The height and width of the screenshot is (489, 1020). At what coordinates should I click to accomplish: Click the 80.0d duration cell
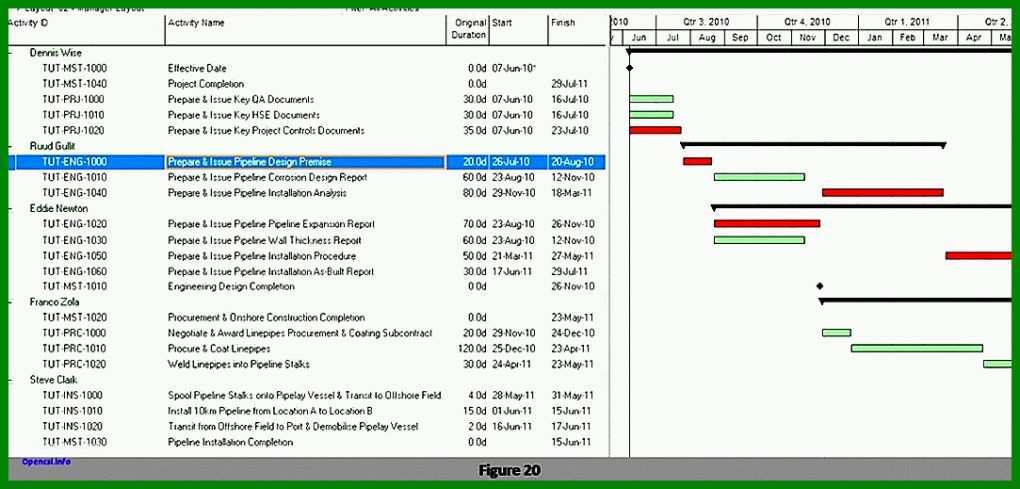tap(474, 193)
